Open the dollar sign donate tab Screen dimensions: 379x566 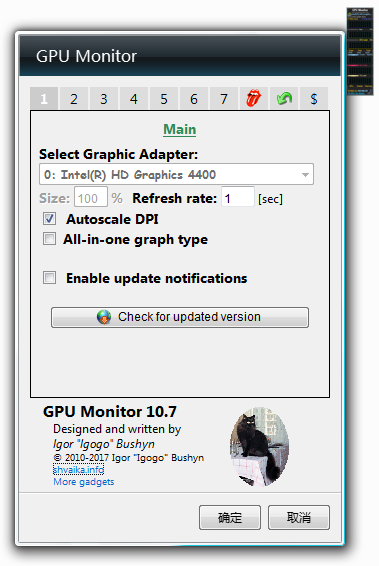(314, 98)
